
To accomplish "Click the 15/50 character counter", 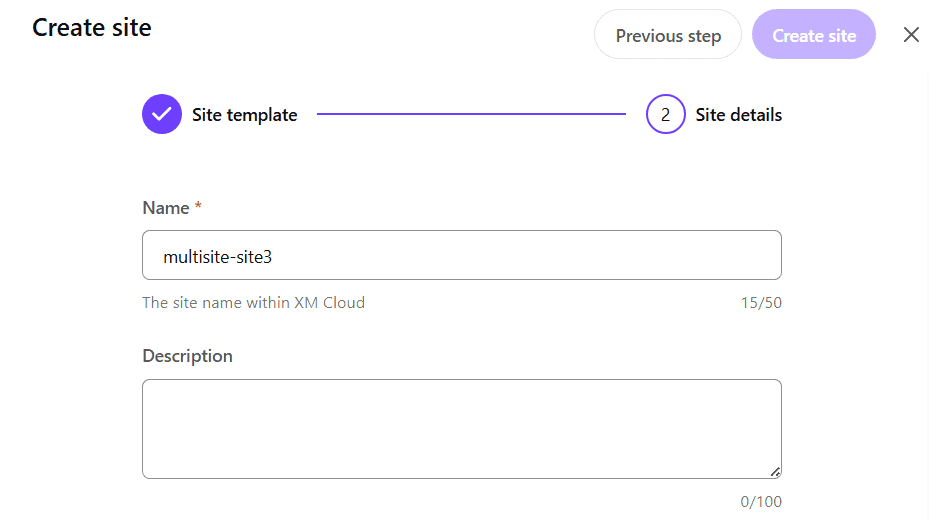I will pyautogui.click(x=761, y=303).
